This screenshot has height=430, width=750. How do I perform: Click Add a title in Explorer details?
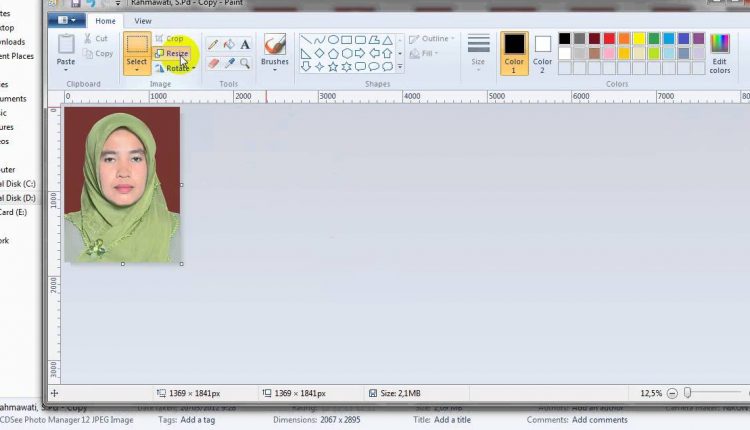452,419
